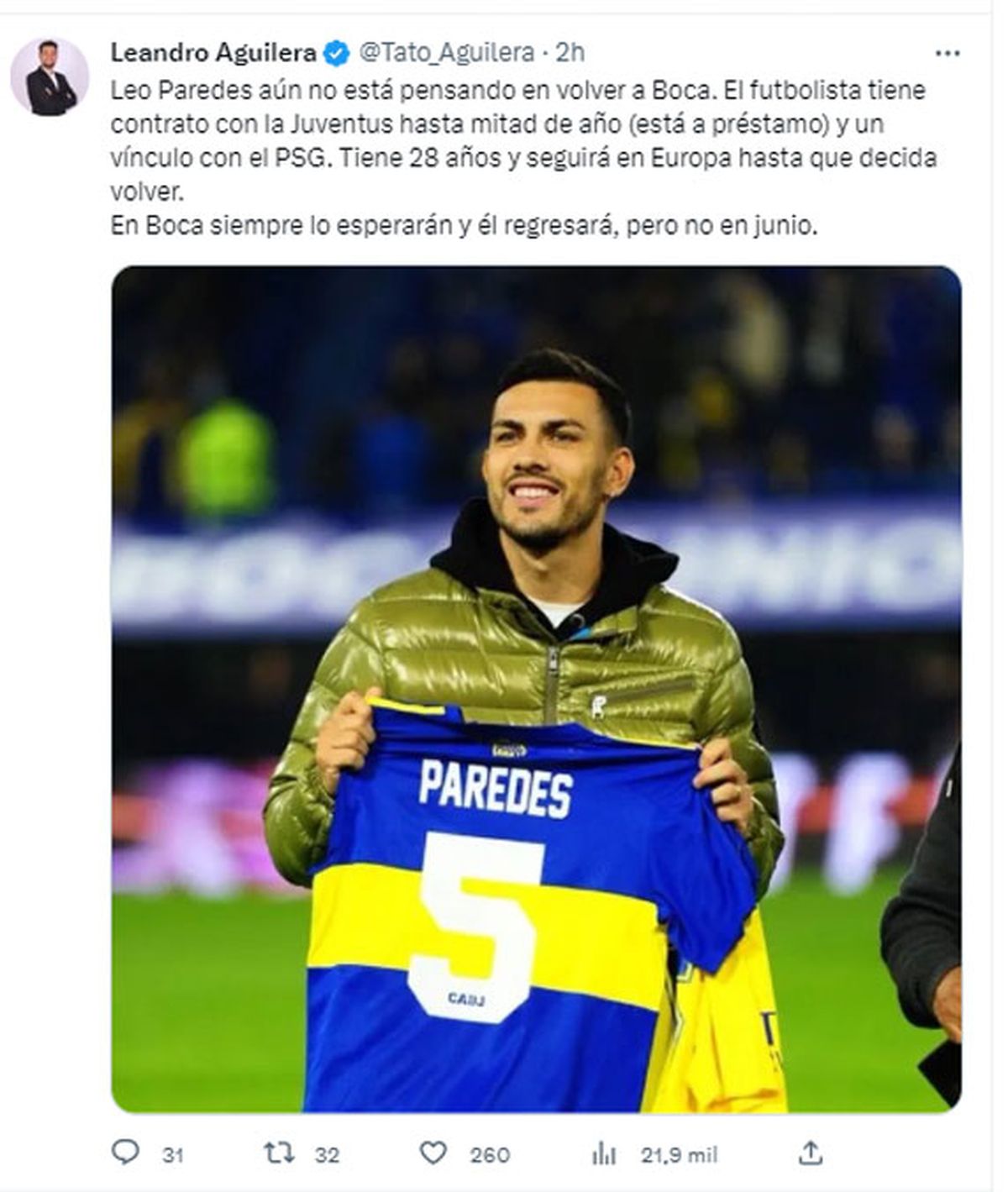Click the retweet count 32
This screenshot has height=1192, width=1008.
(x=328, y=1155)
